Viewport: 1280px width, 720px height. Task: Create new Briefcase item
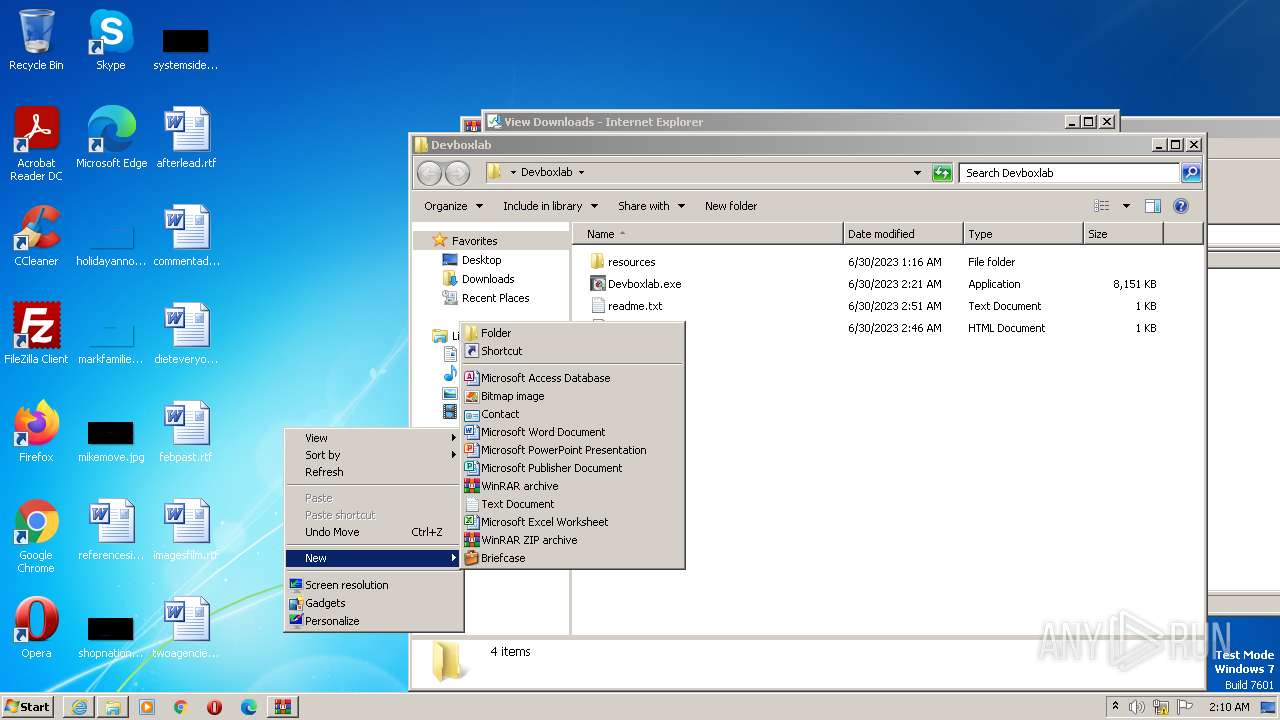click(x=572, y=558)
